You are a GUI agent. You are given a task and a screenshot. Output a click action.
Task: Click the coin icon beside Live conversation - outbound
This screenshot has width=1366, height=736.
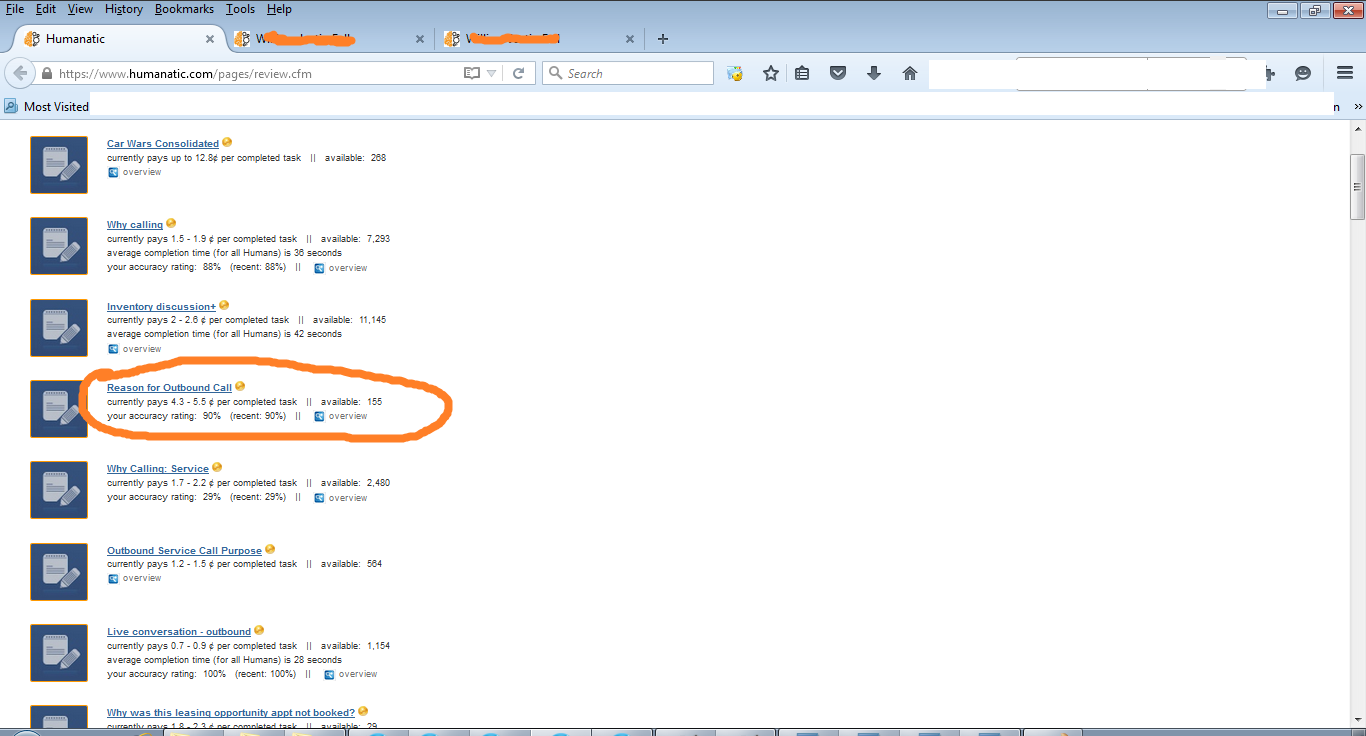[x=259, y=630]
